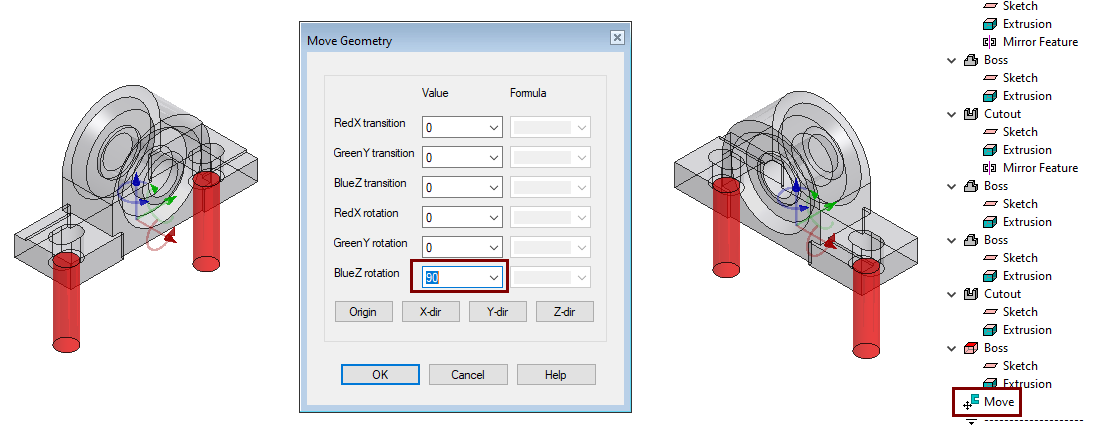This screenshot has height=440, width=1110.
Task: Click the Boss icon below topmost Mirror Feature
Action: [x=971, y=60]
